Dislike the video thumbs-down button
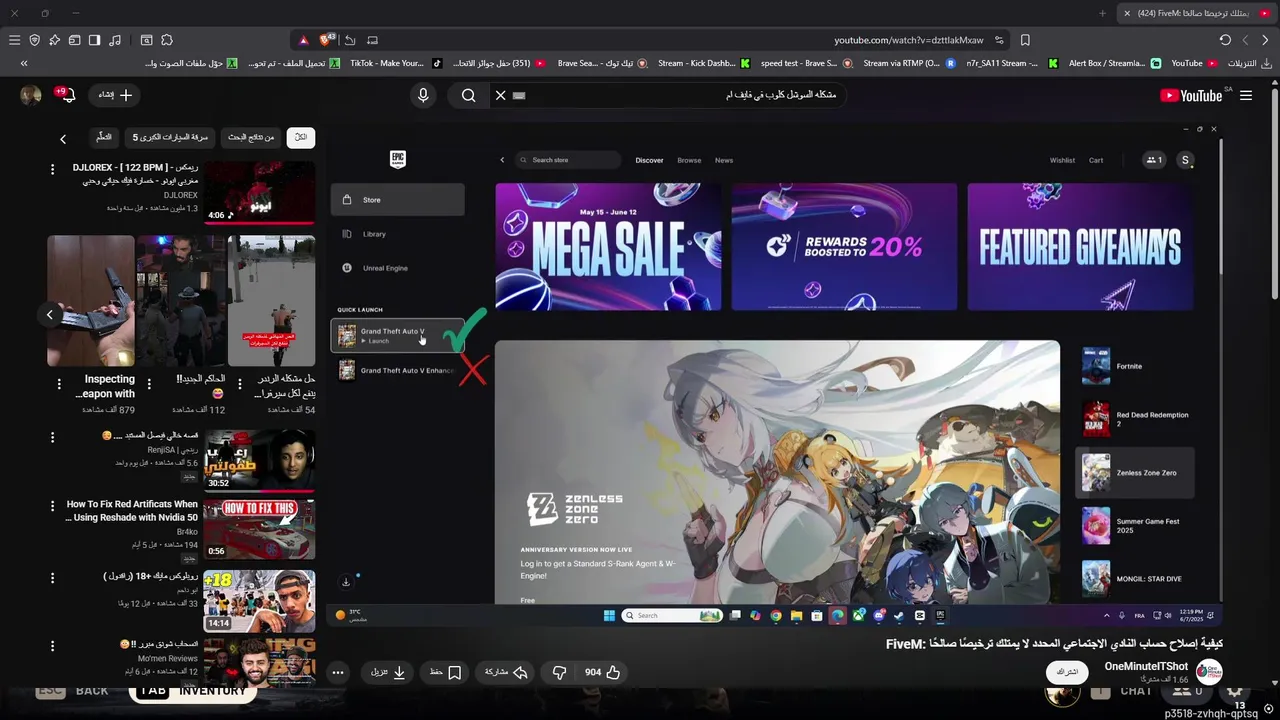The height and width of the screenshot is (720, 1280). tap(560, 672)
